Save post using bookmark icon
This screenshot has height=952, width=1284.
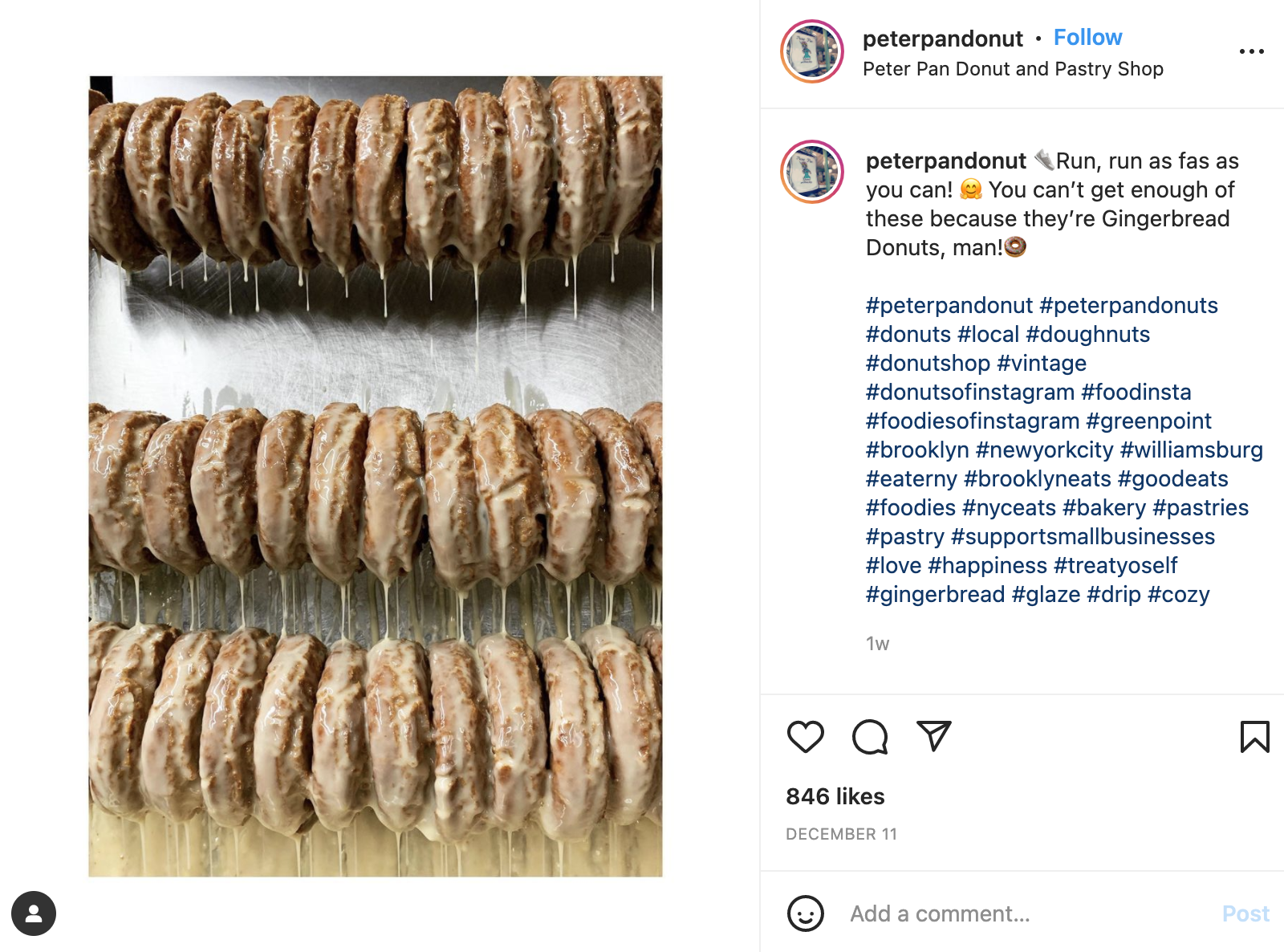click(x=1255, y=737)
